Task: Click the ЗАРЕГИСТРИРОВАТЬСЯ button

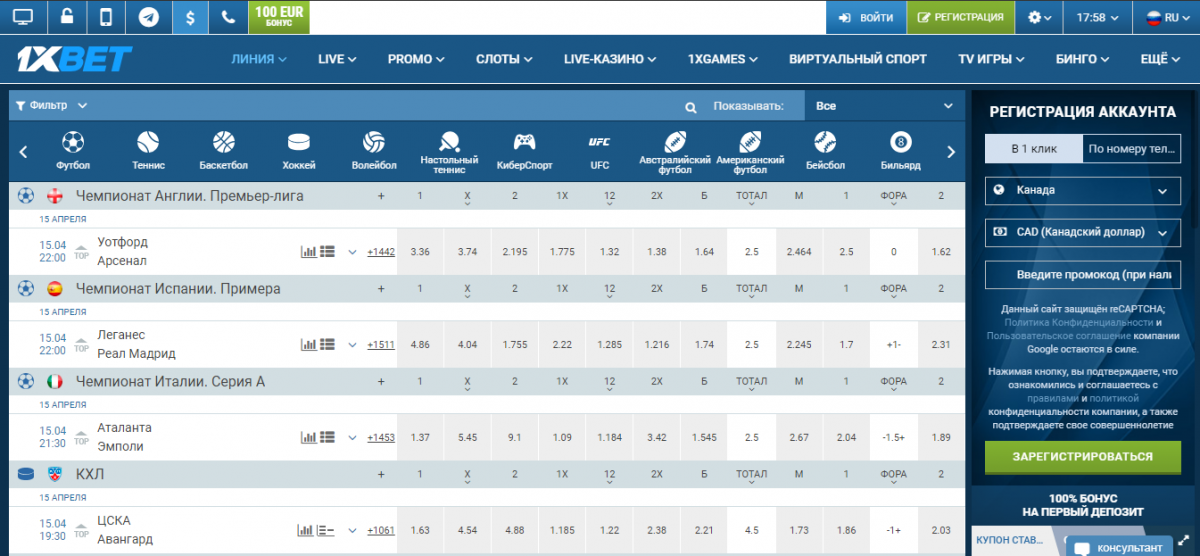Action: coord(1082,456)
